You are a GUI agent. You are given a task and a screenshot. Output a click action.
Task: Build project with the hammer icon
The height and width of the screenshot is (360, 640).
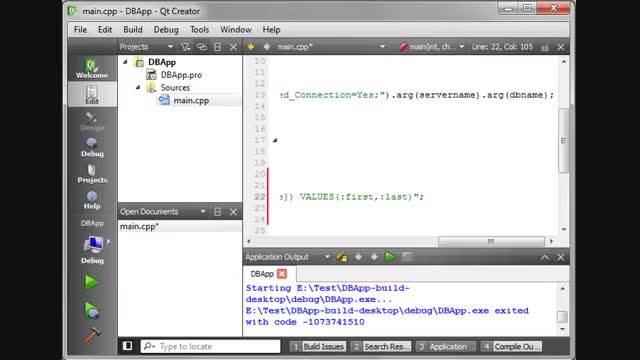point(92,336)
